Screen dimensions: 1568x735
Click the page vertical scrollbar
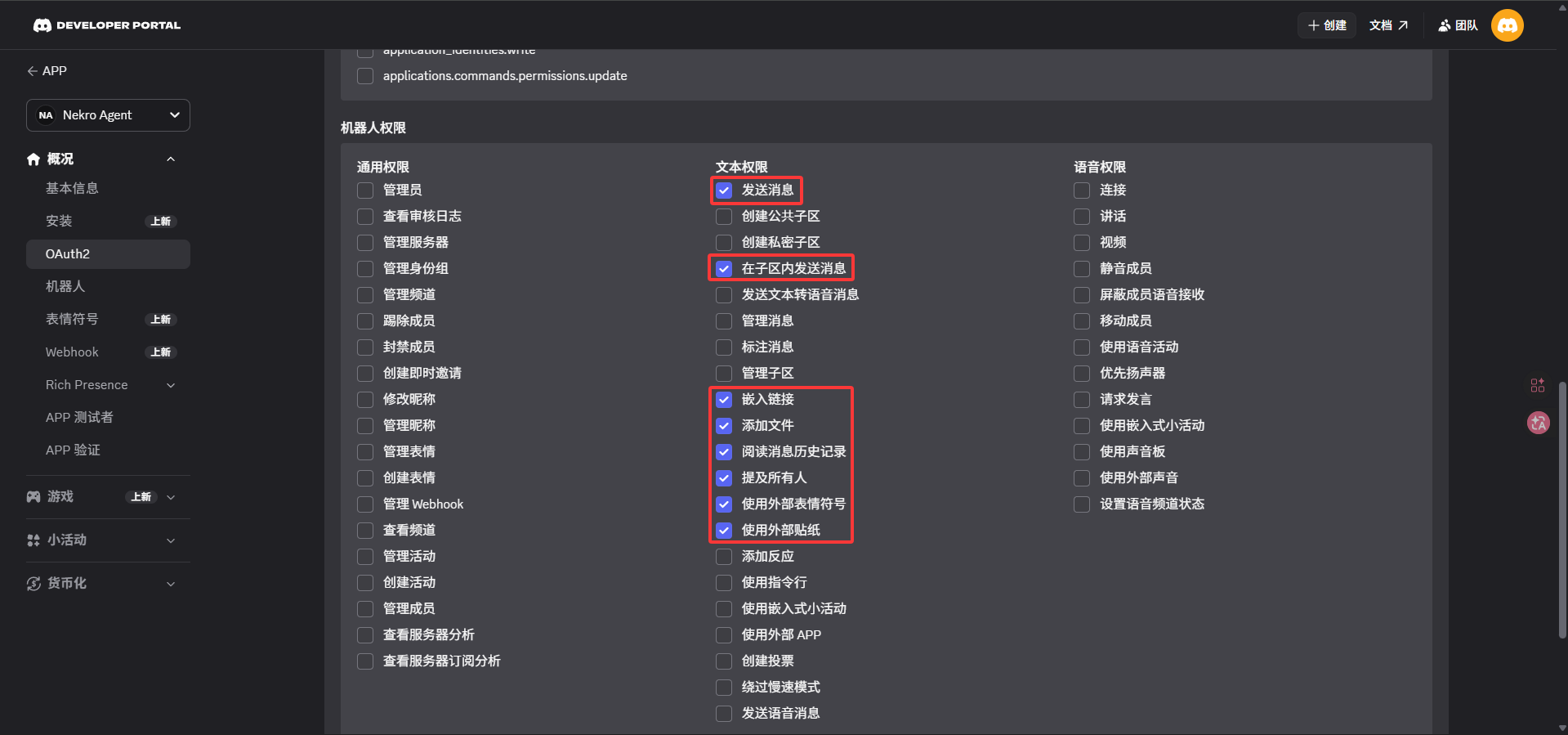coord(1562,507)
